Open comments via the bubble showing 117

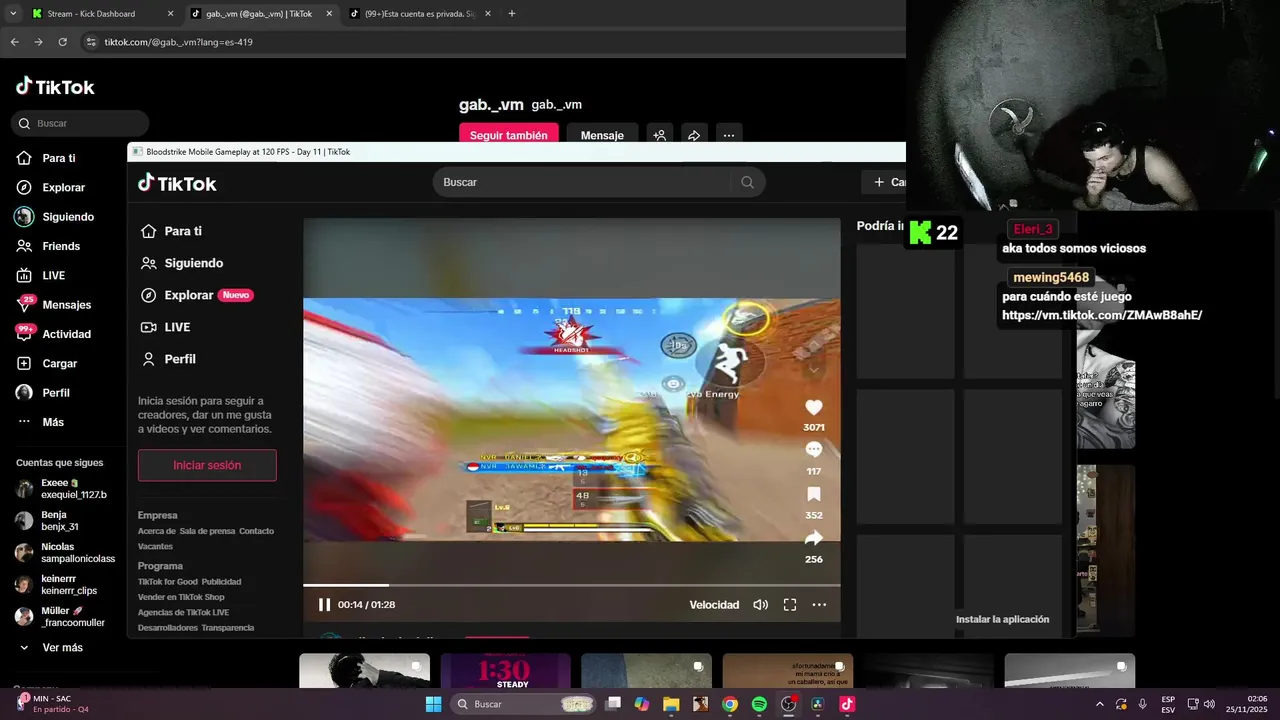814,451
